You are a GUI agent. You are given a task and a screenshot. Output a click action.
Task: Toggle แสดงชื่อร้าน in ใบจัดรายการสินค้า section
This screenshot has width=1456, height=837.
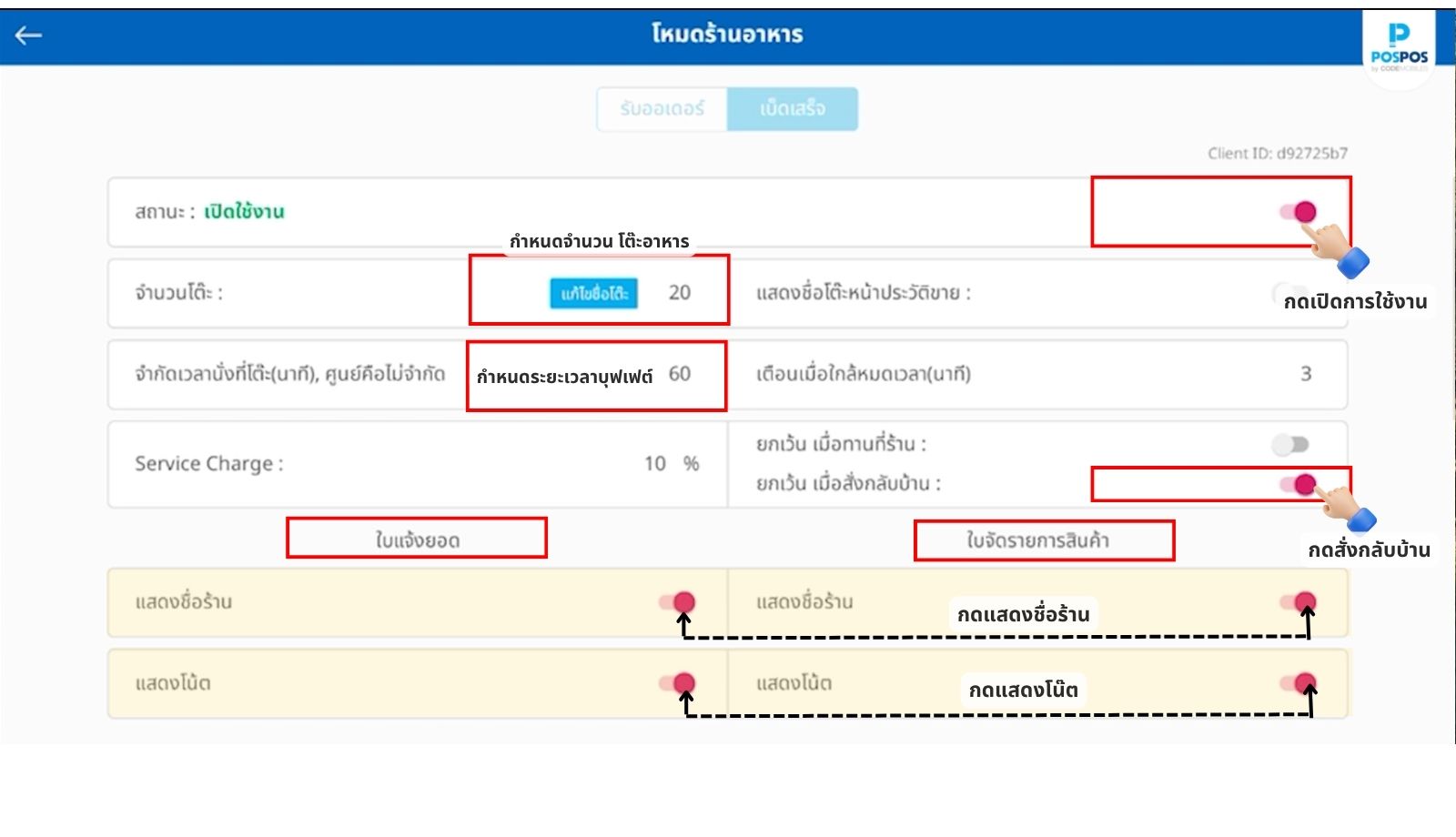(1297, 602)
